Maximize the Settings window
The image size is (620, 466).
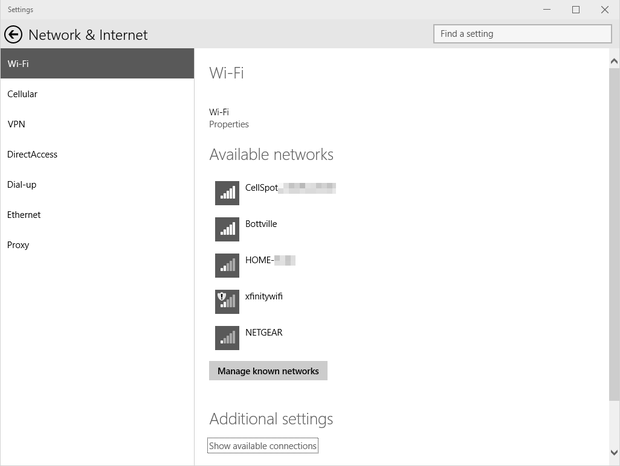(576, 9)
